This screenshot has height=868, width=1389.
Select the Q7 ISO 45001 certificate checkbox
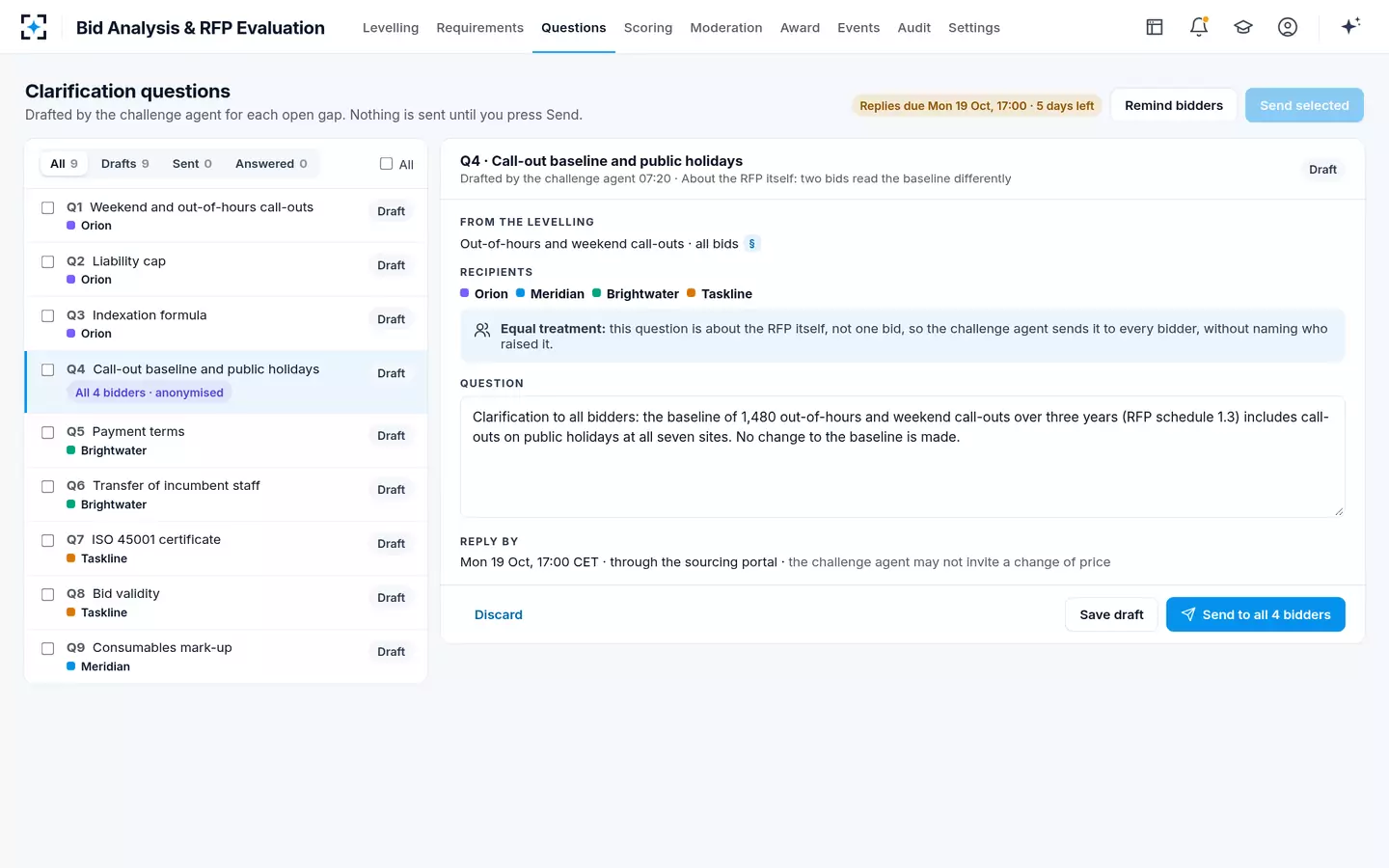pyautogui.click(x=47, y=540)
